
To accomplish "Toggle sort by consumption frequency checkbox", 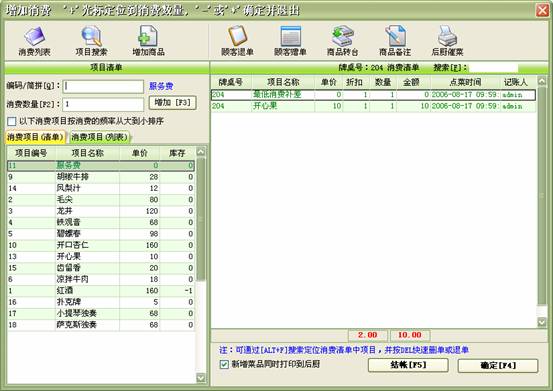I will click(x=12, y=121).
